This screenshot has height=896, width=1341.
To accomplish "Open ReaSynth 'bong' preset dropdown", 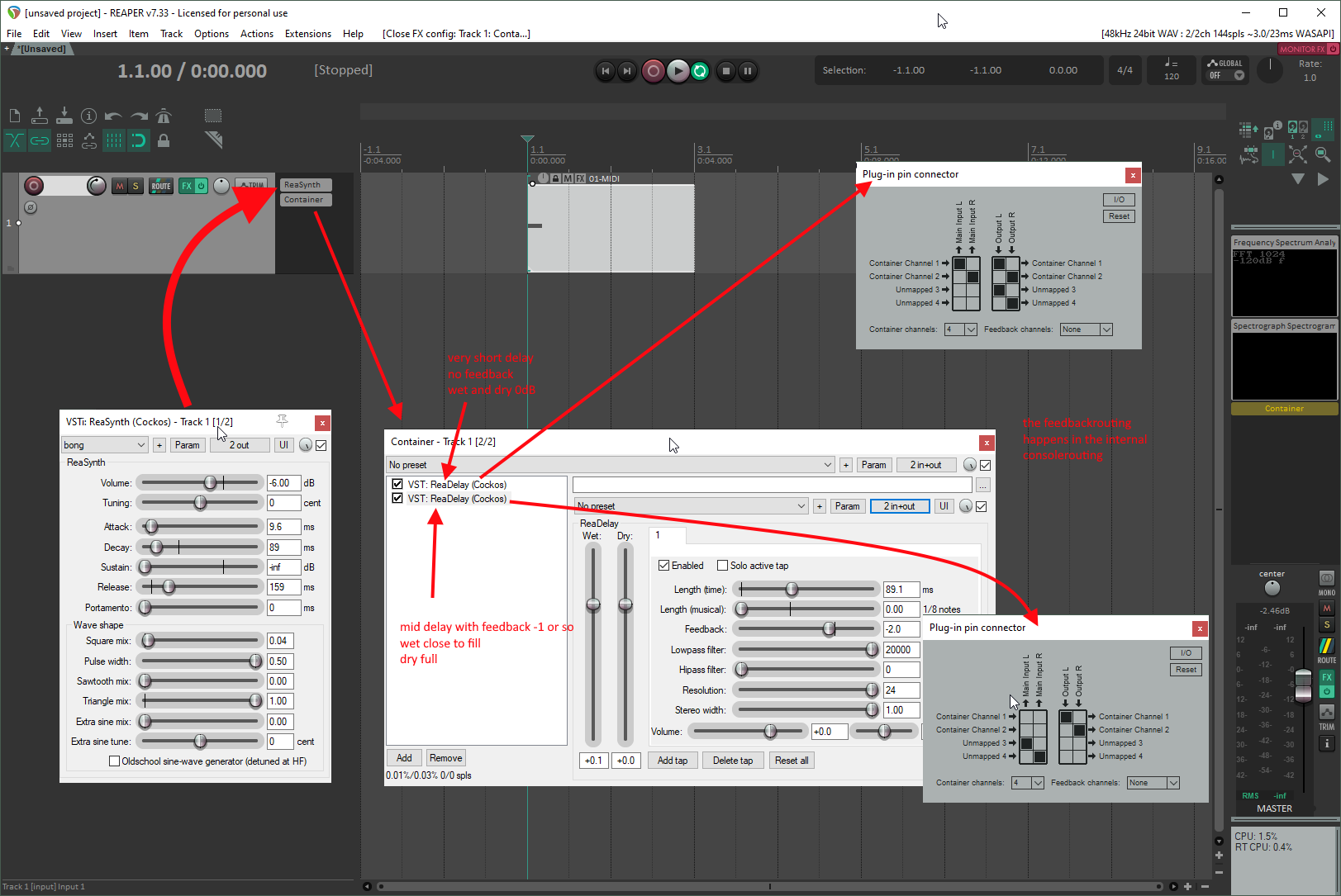I will tap(105, 445).
